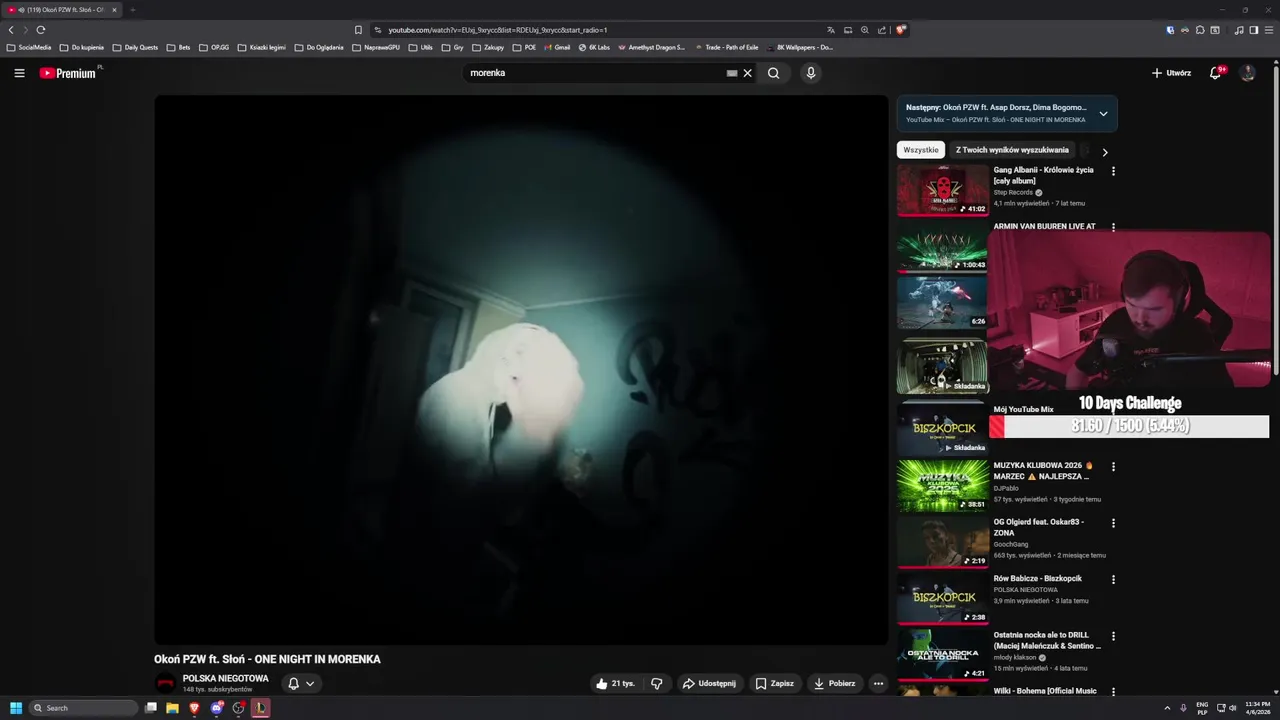Open options menu for Wilki - Bohema
This screenshot has width=1280, height=720.
(x=1113, y=692)
